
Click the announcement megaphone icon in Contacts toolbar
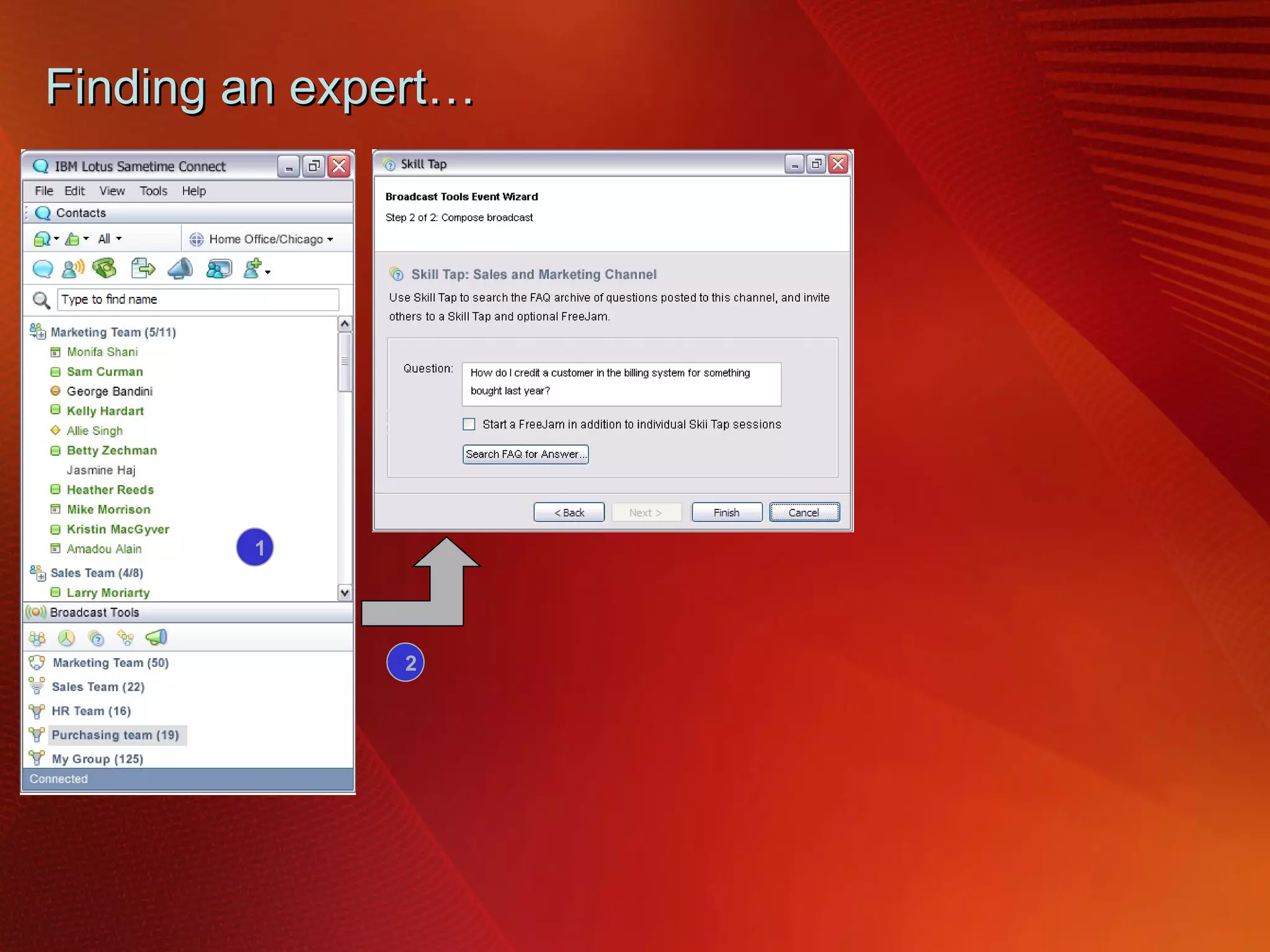pyautogui.click(x=180, y=268)
